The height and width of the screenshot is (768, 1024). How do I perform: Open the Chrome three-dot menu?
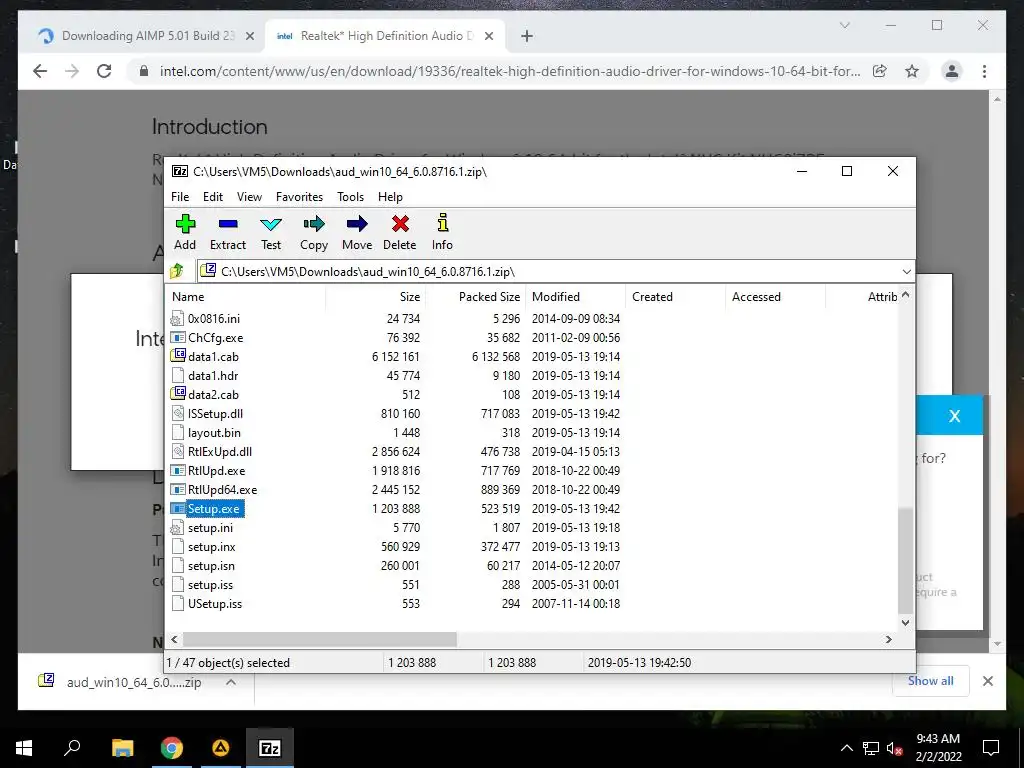(984, 71)
